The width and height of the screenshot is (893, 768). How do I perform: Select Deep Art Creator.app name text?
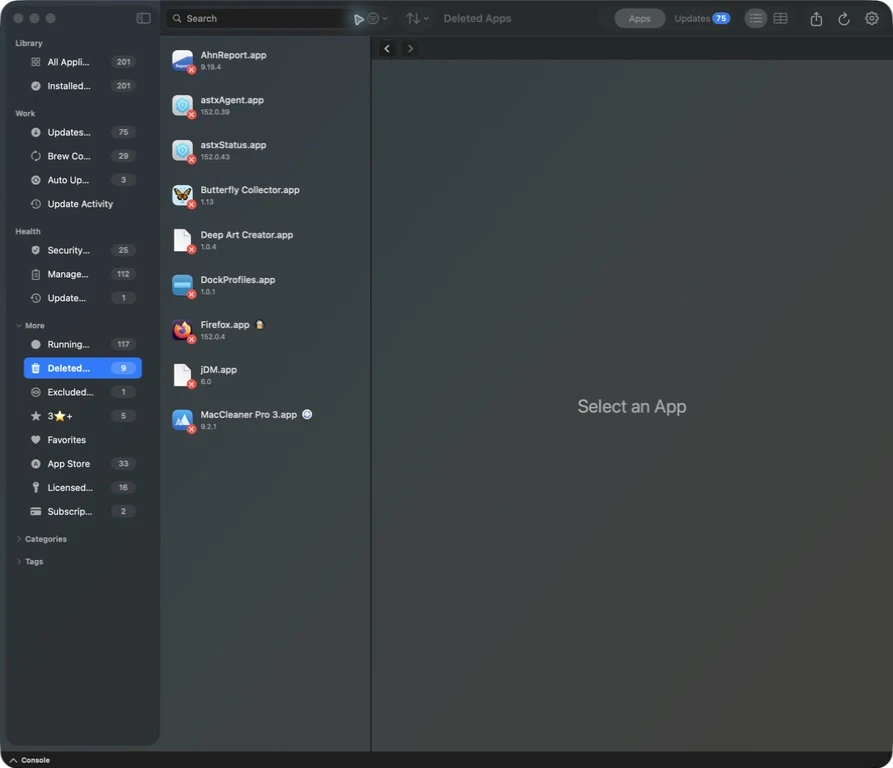[x=247, y=235]
